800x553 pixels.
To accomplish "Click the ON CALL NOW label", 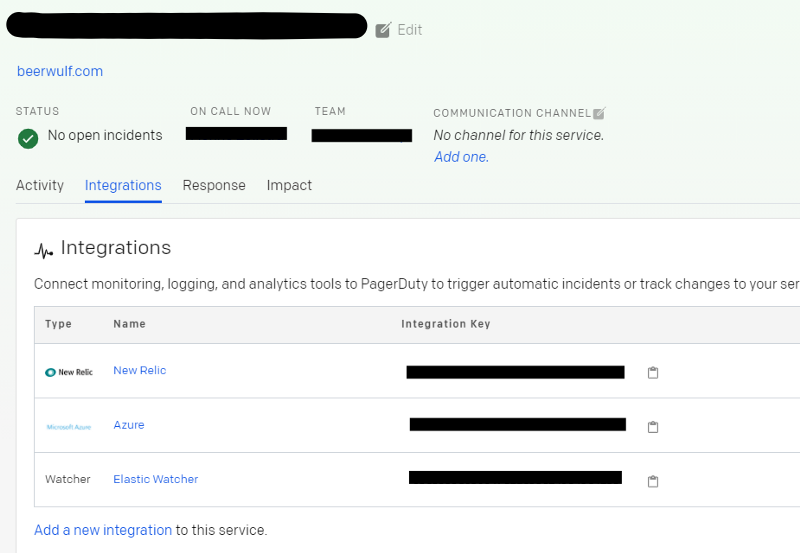I will coord(231,111).
